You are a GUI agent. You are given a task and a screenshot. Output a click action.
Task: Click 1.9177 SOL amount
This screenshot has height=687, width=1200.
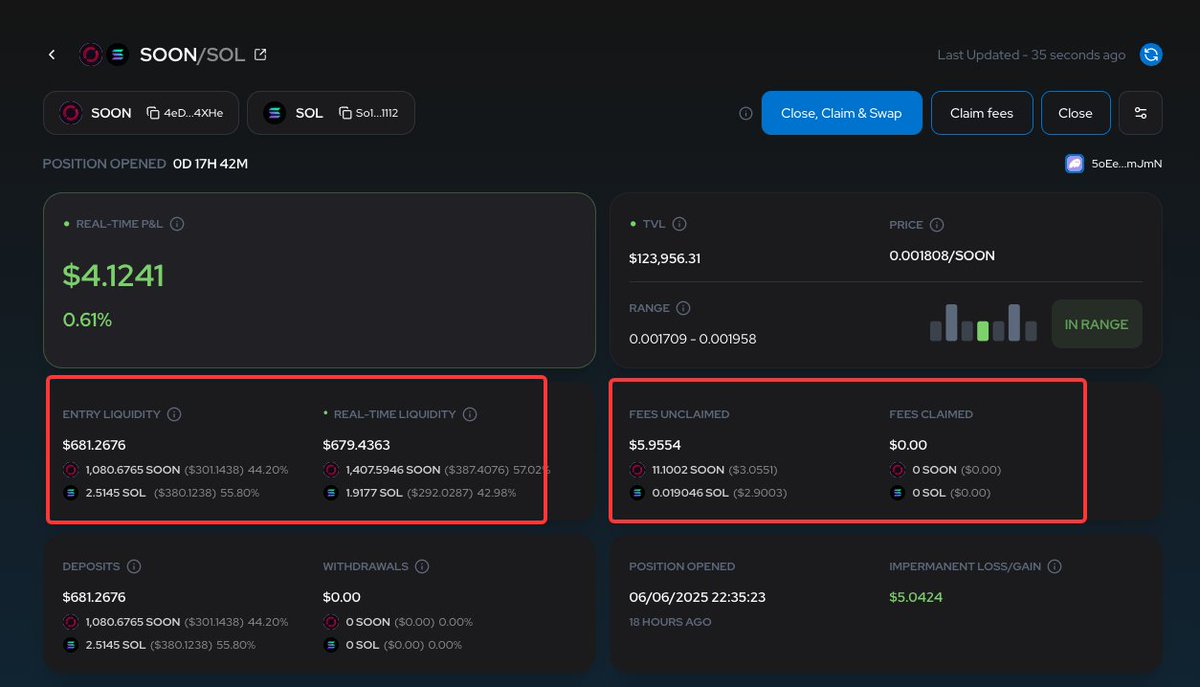(x=375, y=493)
